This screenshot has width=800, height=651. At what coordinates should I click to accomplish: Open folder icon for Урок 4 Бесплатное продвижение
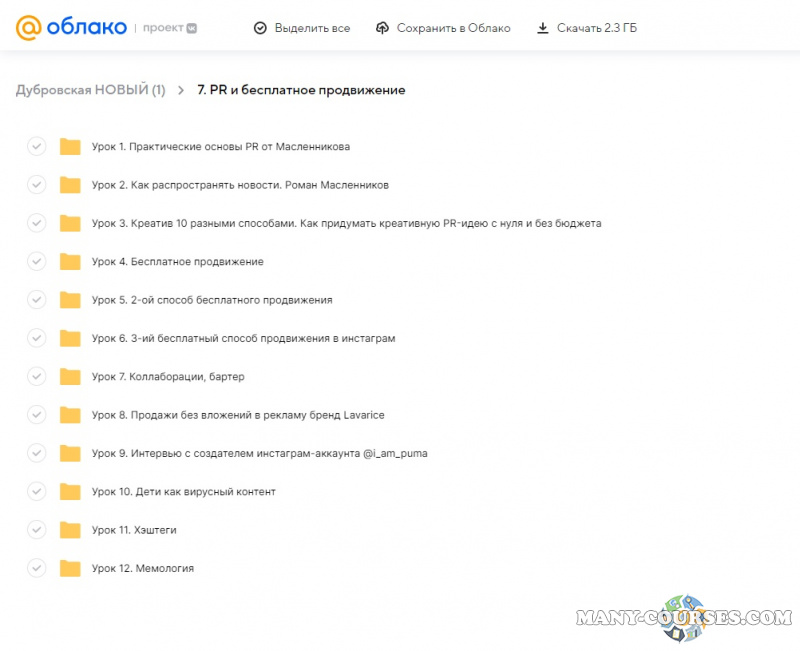[x=70, y=262]
